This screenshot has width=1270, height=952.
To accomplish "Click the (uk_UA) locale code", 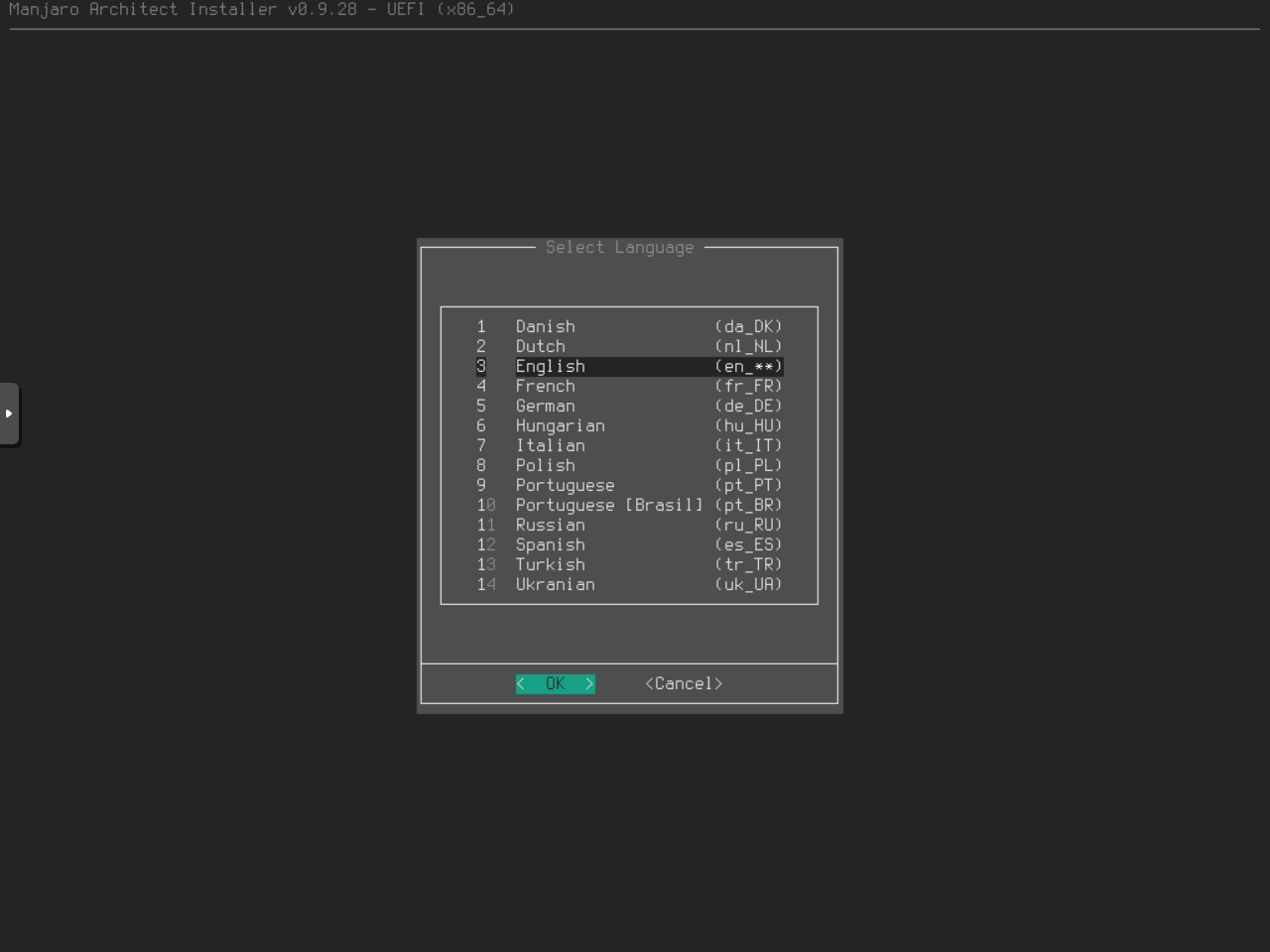I will 748,584.
